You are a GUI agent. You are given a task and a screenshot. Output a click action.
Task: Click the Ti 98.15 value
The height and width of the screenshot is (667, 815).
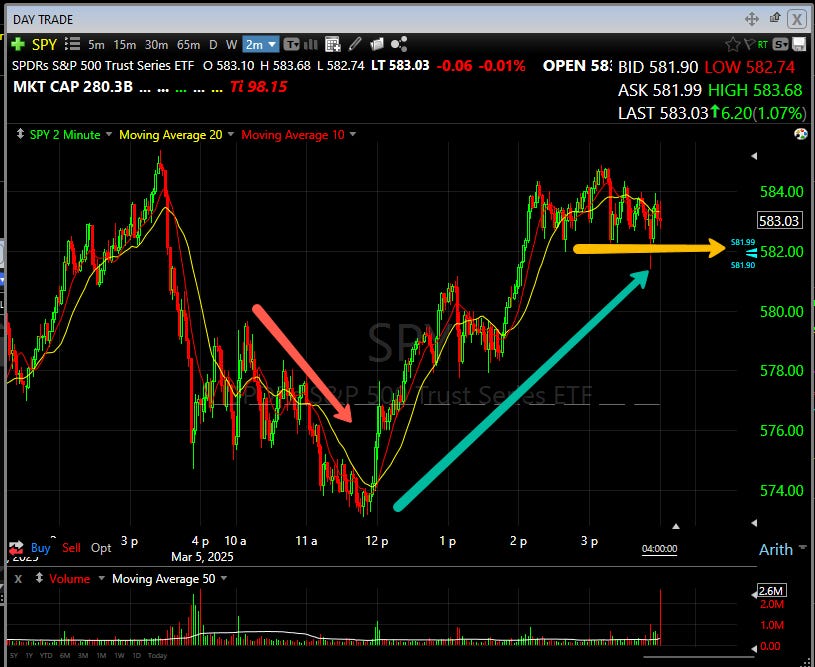click(x=258, y=86)
